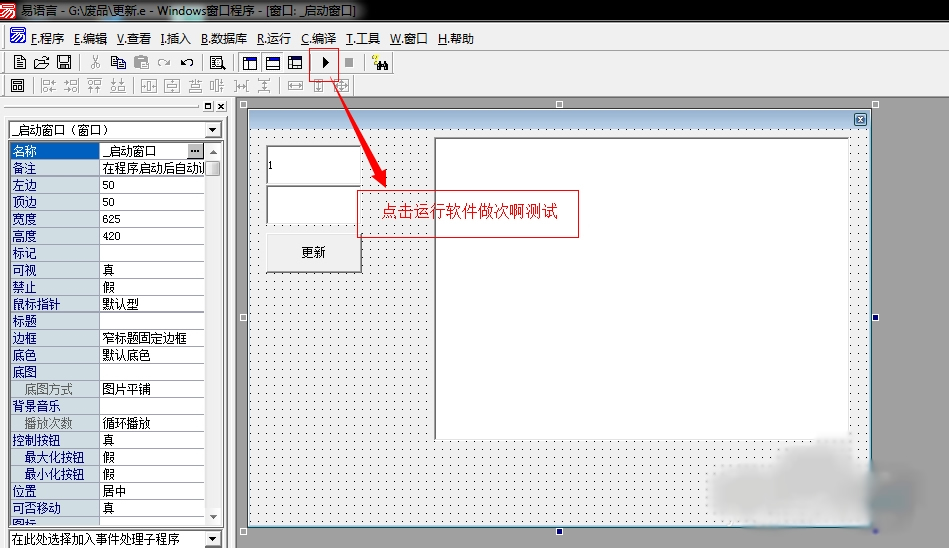Select the 备注 property row
This screenshot has width=949, height=548.
point(107,168)
